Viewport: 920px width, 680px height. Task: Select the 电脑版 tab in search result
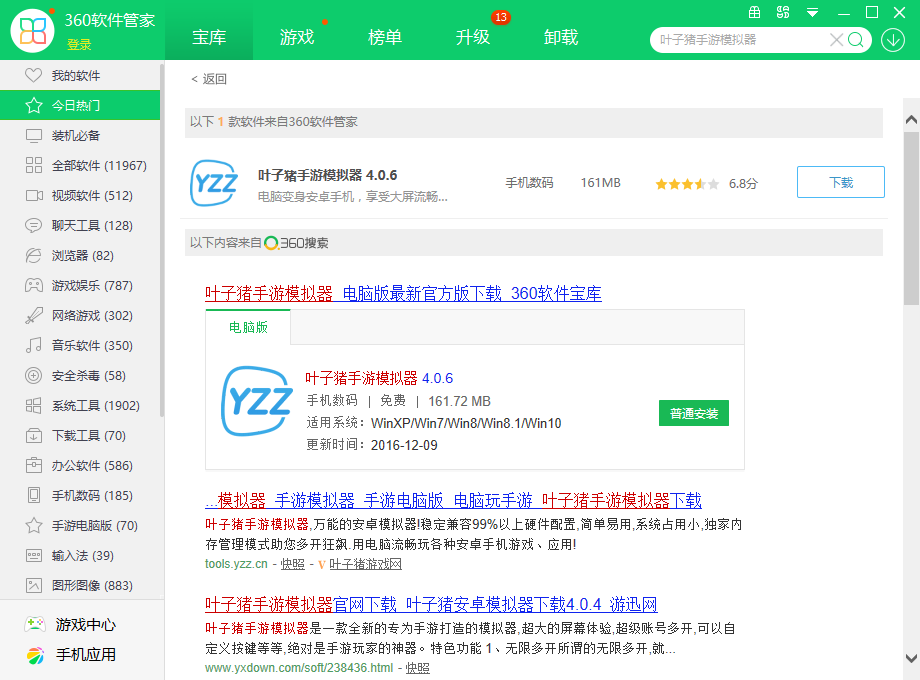coord(248,327)
